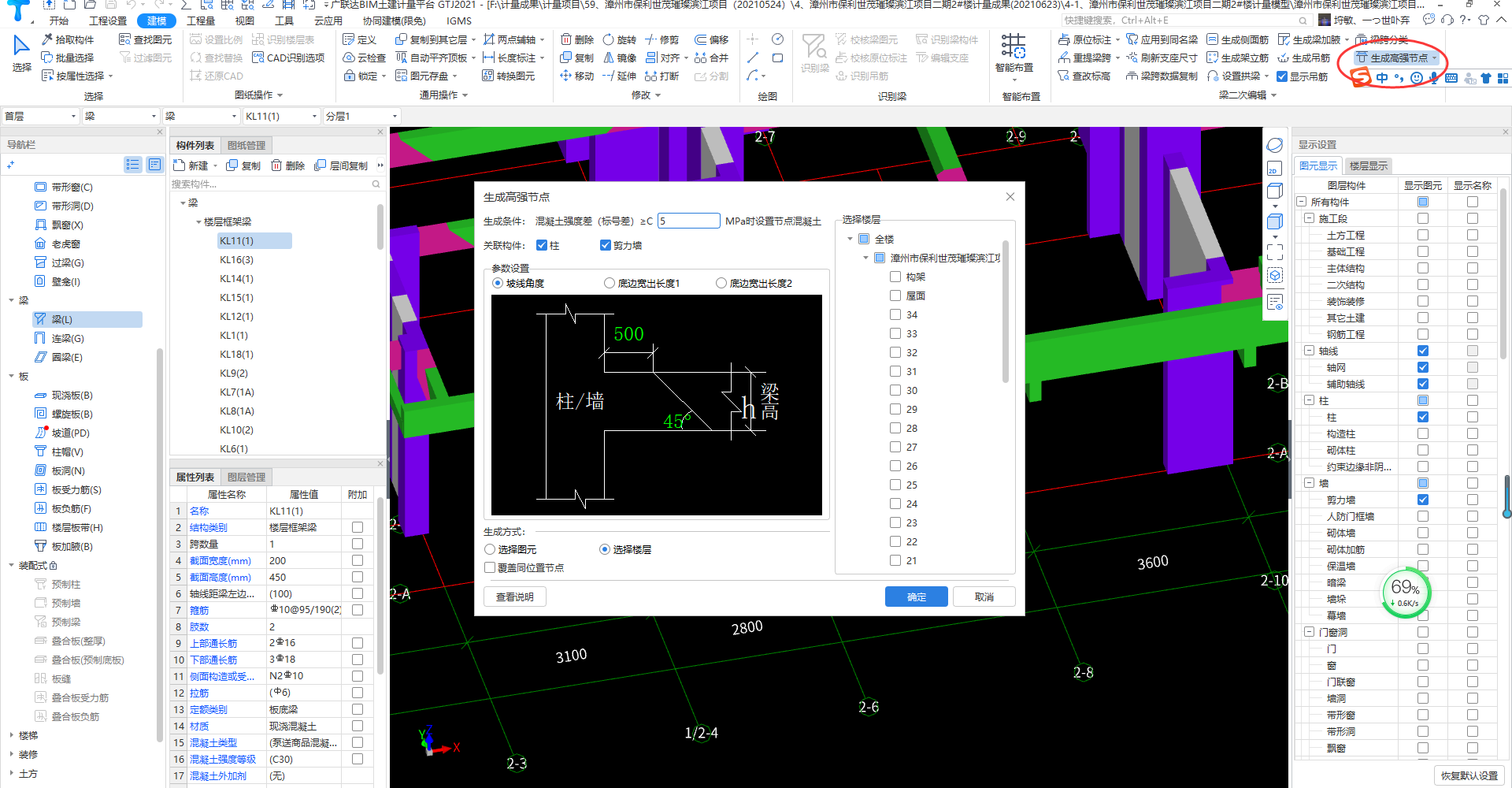Click the 查找图元 icon
Image resolution: width=1512 pixels, height=788 pixels.
[x=124, y=39]
